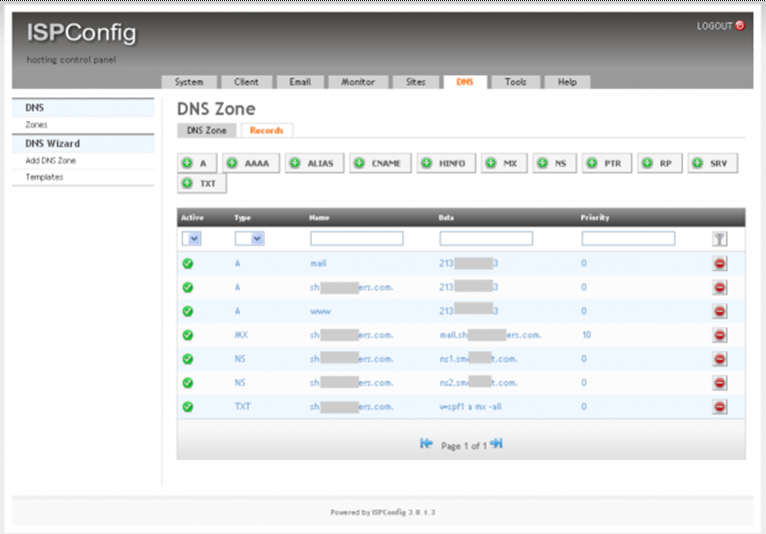Delete the TXT spf1 record
This screenshot has height=534, width=766.
720,406
